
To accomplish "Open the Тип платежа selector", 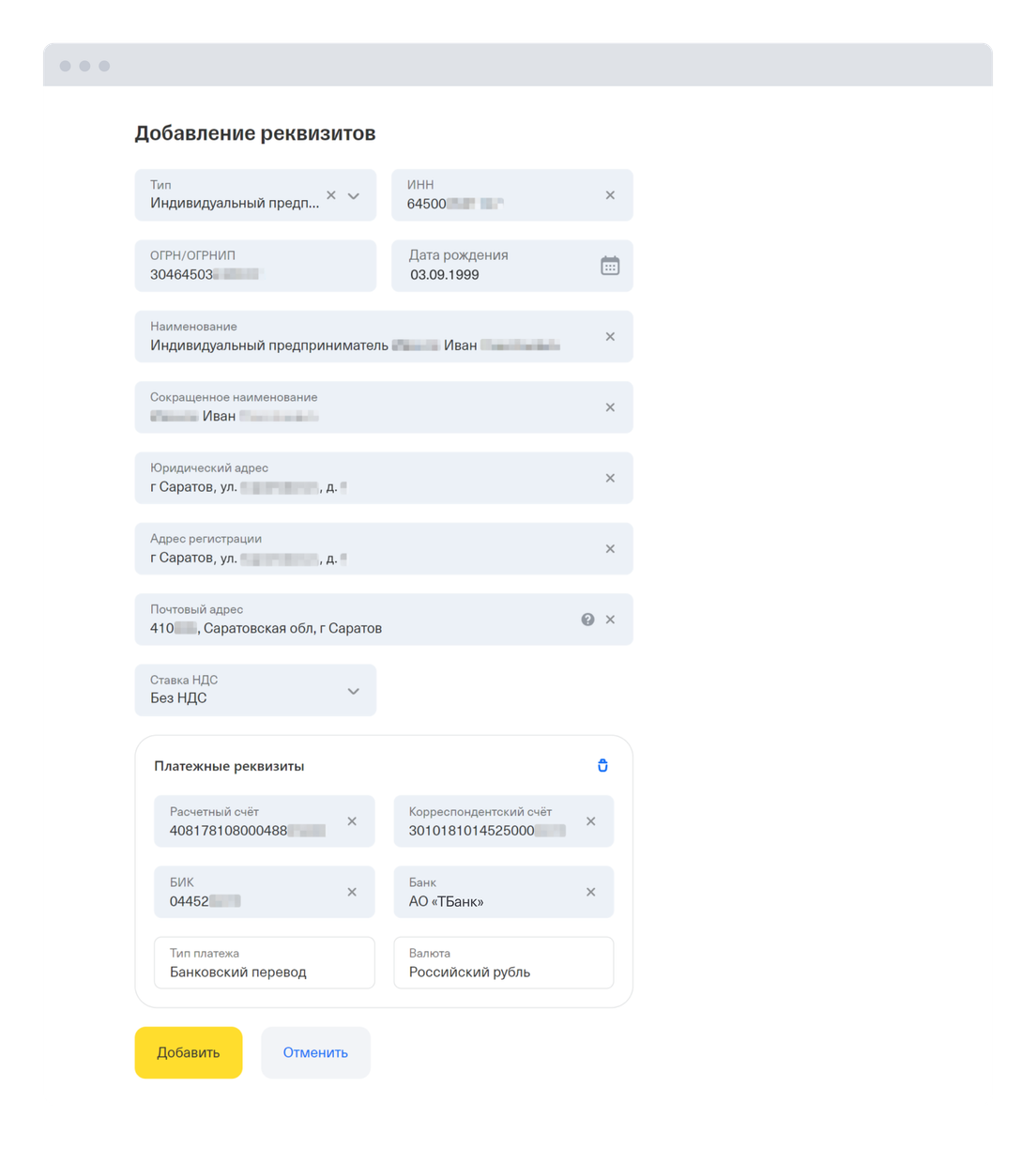I will pyautogui.click(x=265, y=962).
